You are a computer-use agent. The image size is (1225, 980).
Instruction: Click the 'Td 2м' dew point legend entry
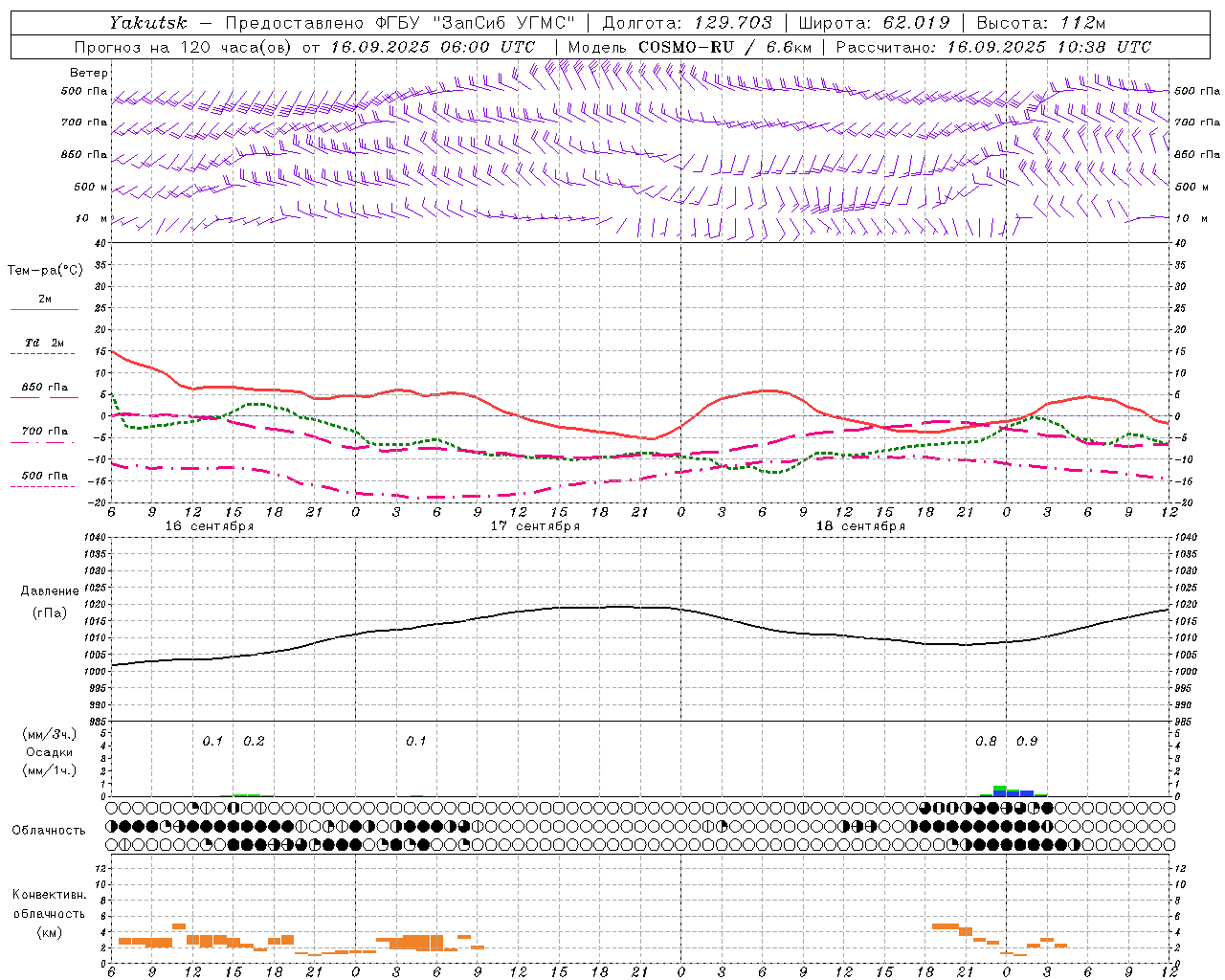coord(44,343)
